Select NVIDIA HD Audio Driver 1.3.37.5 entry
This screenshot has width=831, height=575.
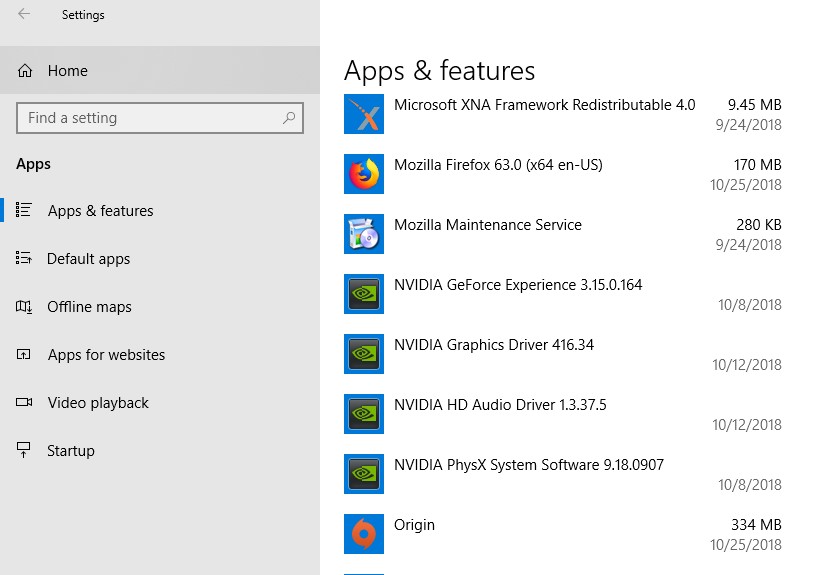tap(500, 405)
